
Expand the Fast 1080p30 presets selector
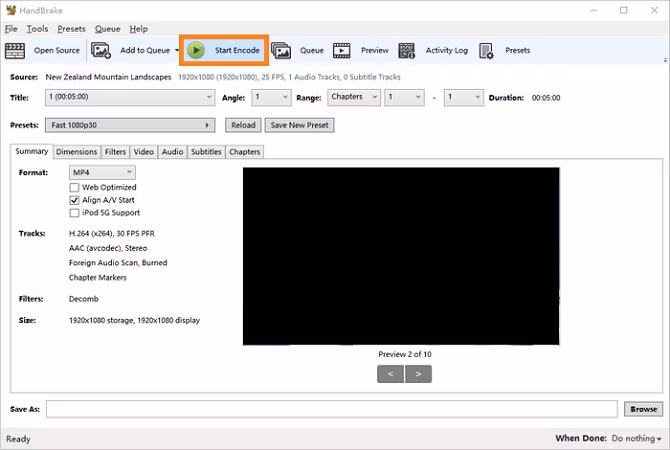pyautogui.click(x=130, y=125)
